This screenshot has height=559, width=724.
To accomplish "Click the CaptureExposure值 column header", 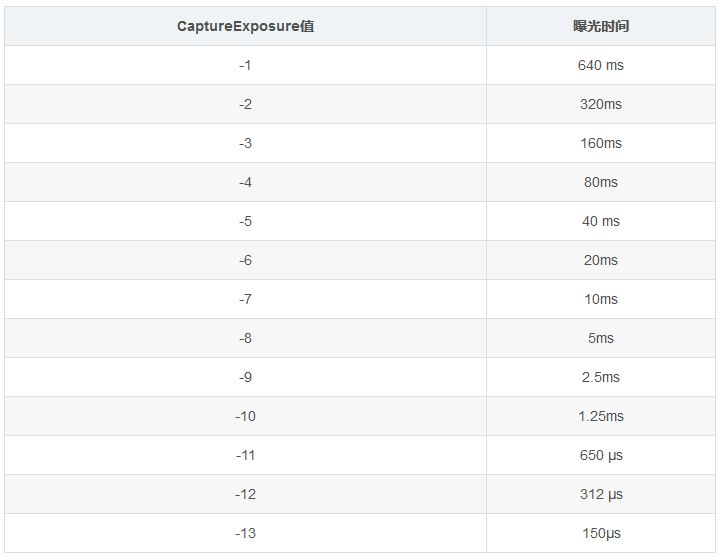I will [x=245, y=26].
